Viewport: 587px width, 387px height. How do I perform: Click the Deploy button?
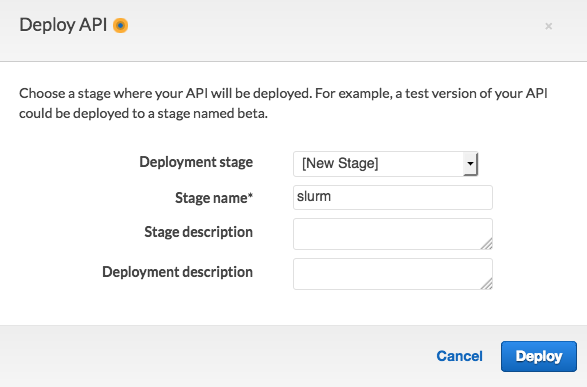click(x=539, y=356)
